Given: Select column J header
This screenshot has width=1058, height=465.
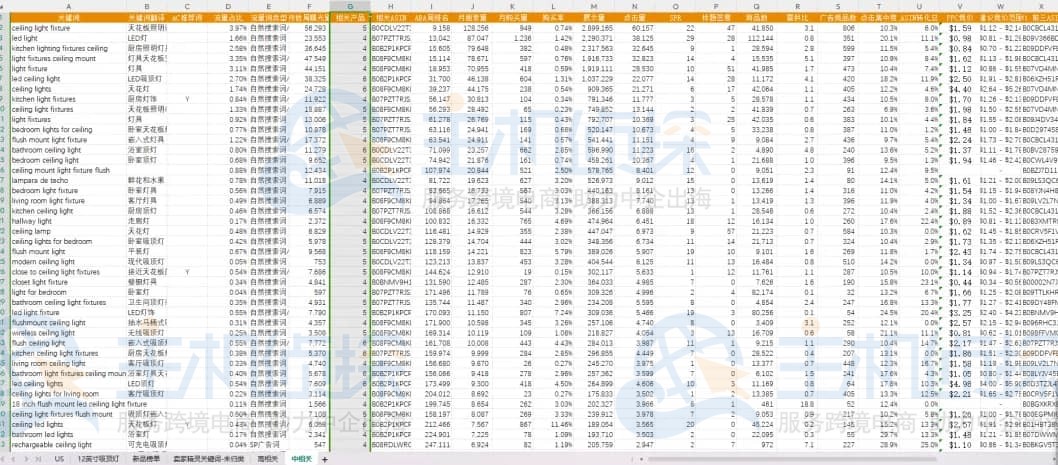Looking at the screenshot, I should click(472, 6).
